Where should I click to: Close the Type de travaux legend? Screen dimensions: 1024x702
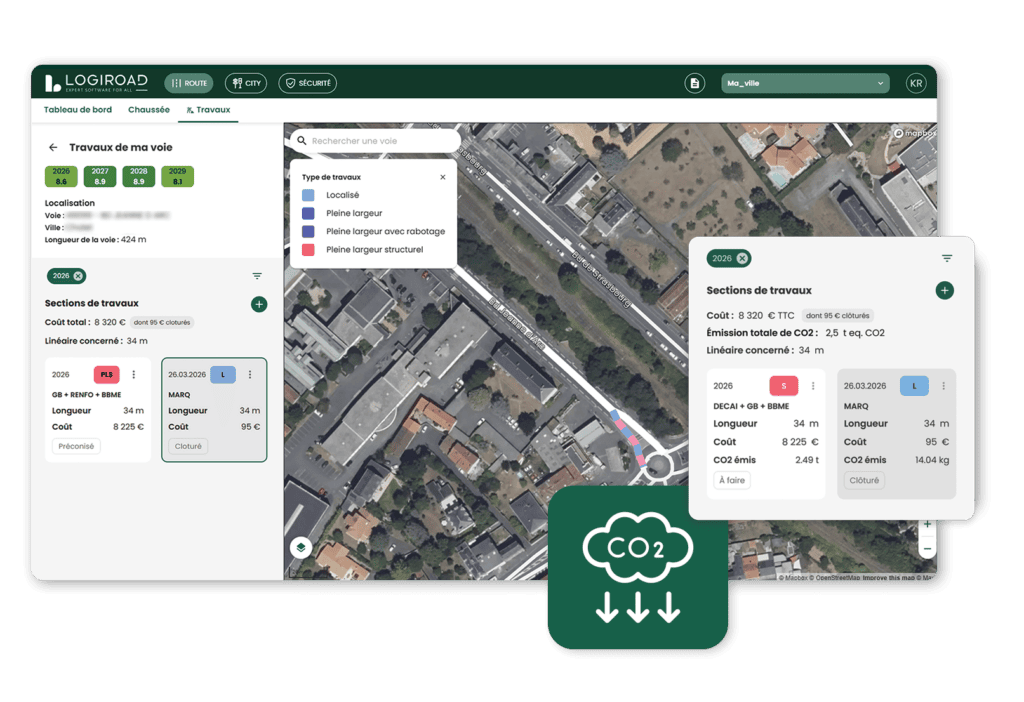443,177
